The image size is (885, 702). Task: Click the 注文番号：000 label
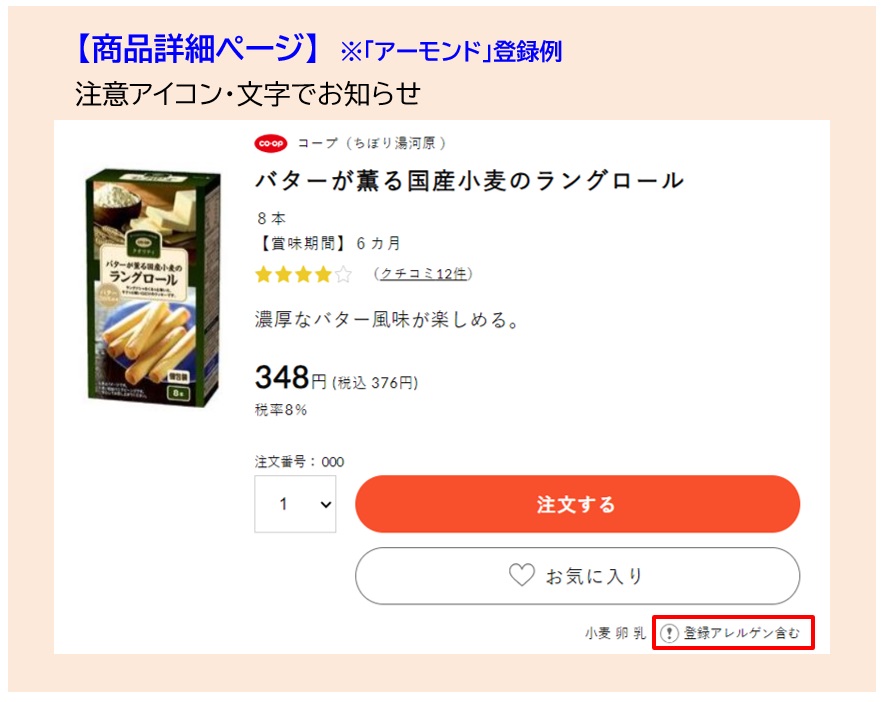pos(300,462)
